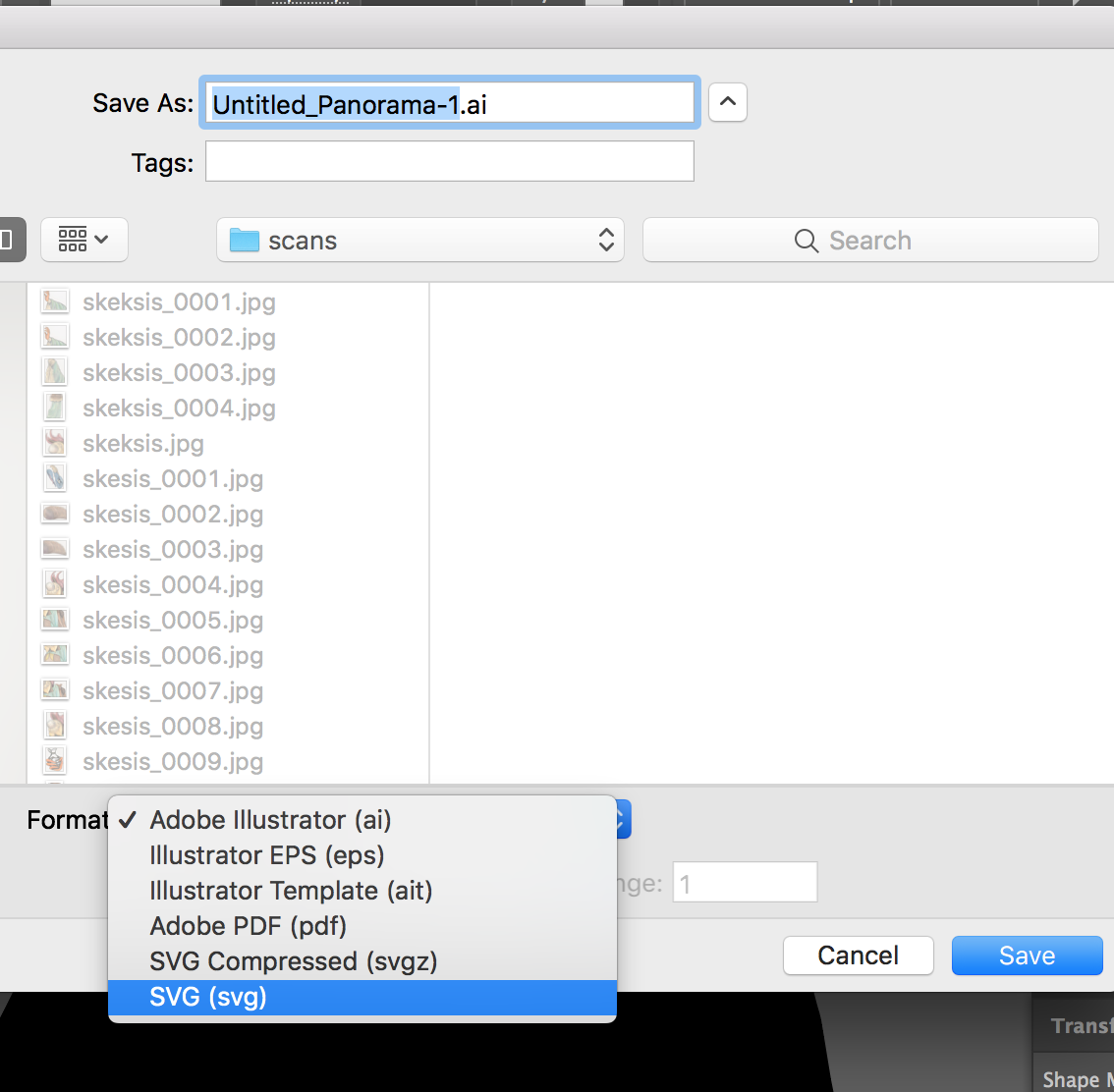Click thumbnail of skeksis_0001.jpg
This screenshot has height=1092, width=1114.
tap(55, 301)
